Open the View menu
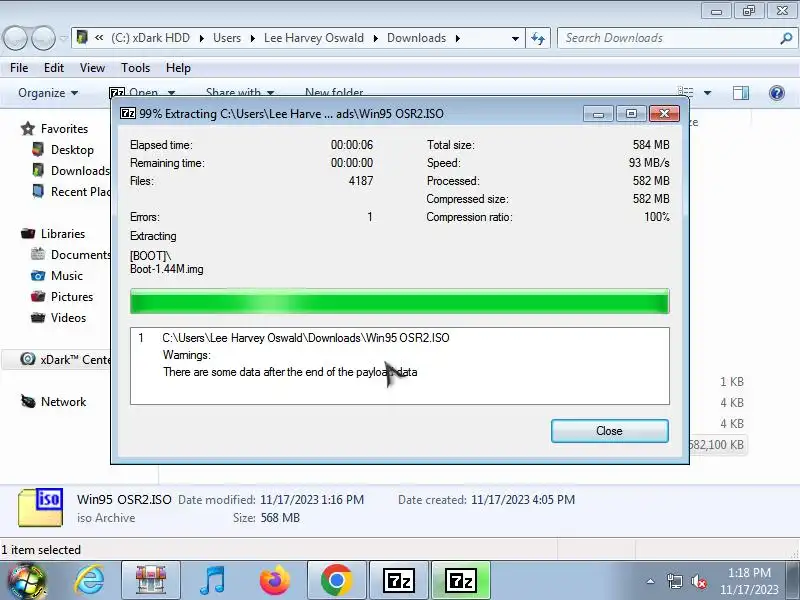Screen dimensions: 800x600 (92, 68)
